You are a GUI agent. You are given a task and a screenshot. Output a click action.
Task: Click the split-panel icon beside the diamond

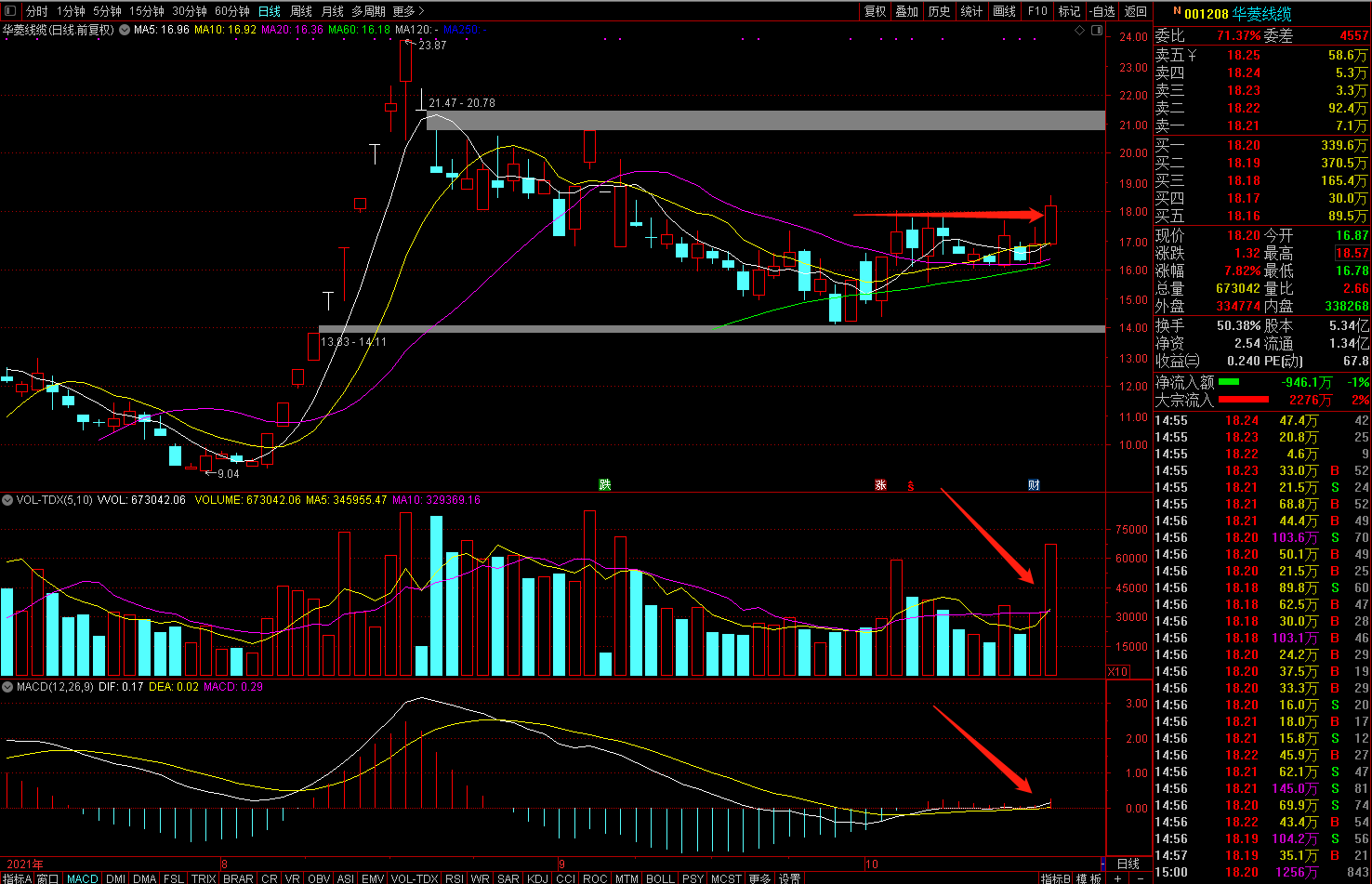1096,30
